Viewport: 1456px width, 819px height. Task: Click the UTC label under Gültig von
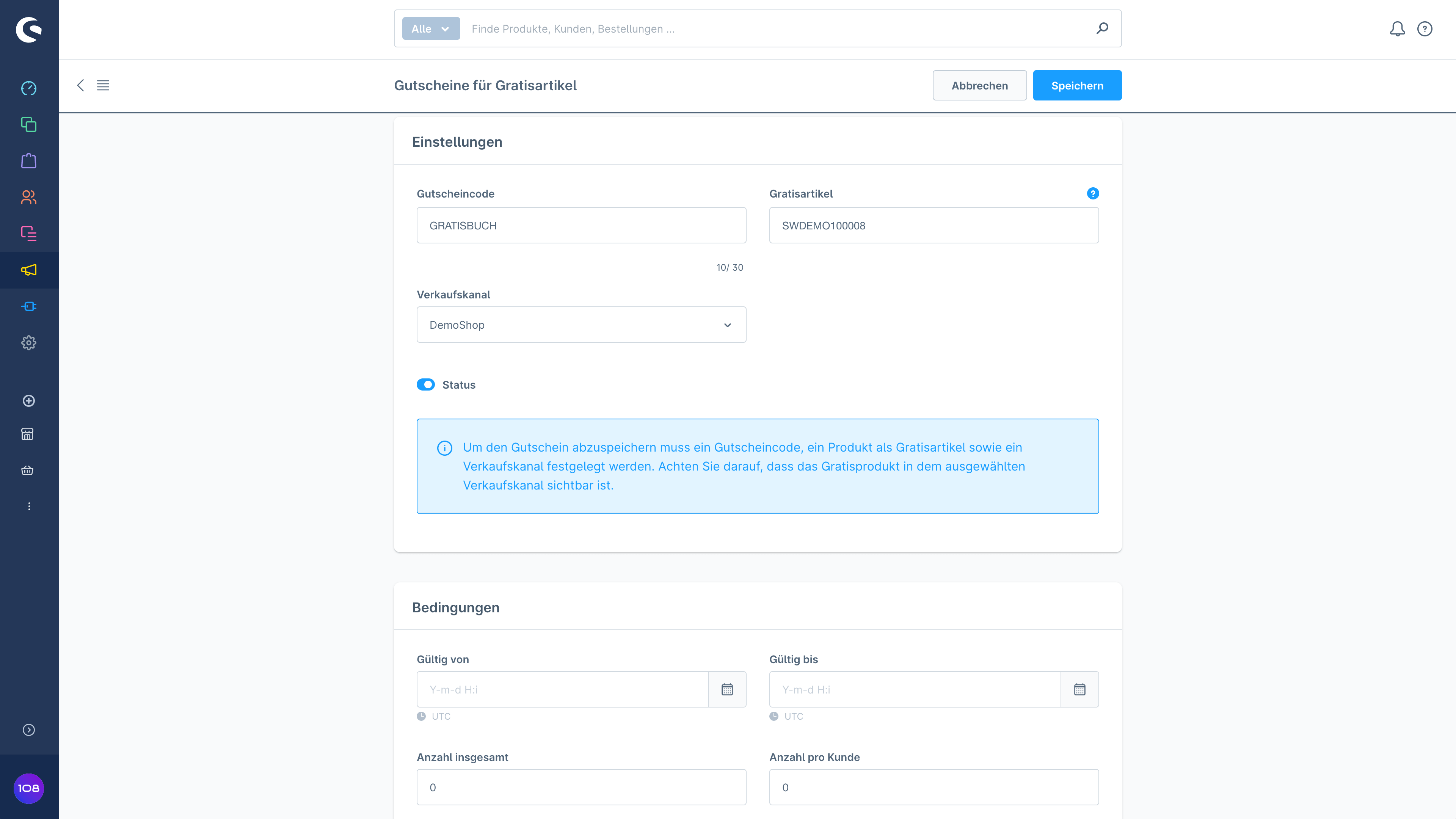point(441,716)
